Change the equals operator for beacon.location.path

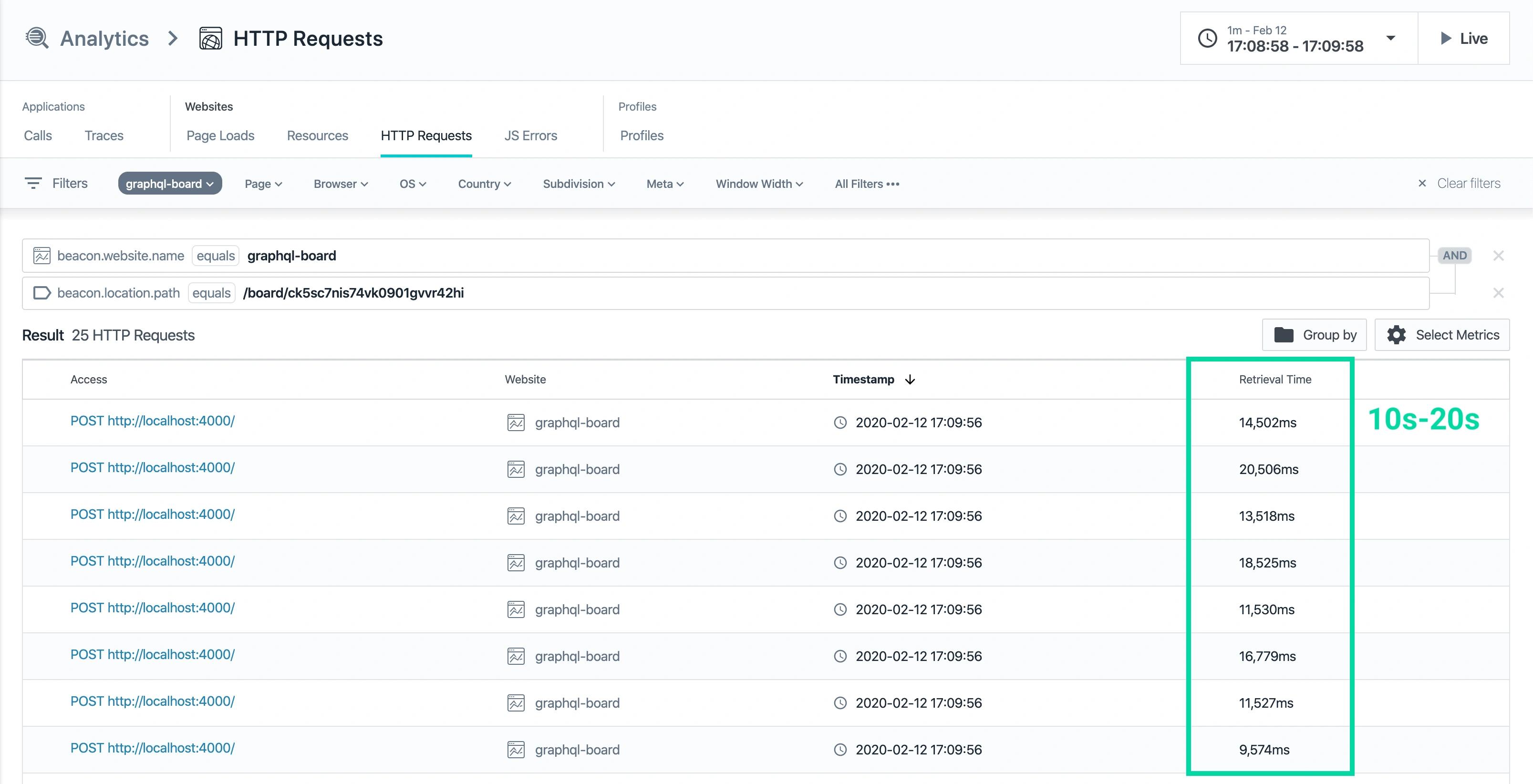211,293
